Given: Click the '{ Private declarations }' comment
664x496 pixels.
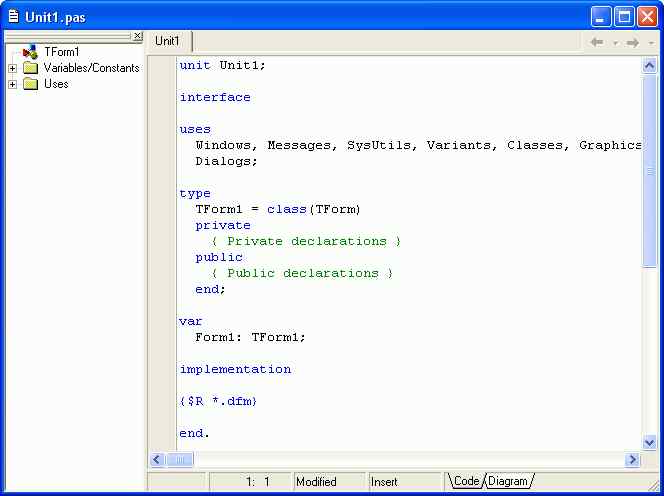Looking at the screenshot, I should 306,241.
